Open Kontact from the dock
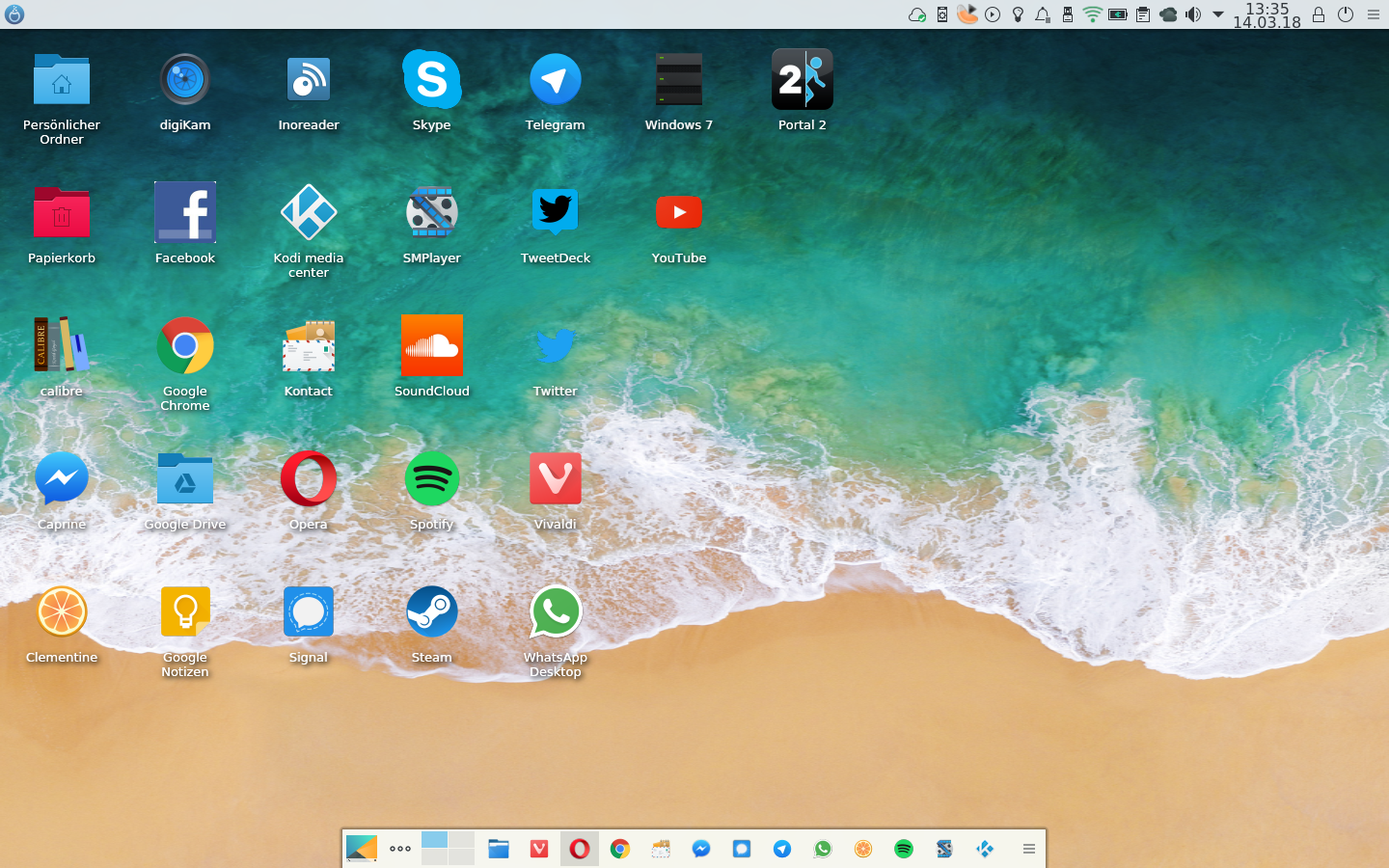The height and width of the screenshot is (868, 1389). (x=661, y=849)
